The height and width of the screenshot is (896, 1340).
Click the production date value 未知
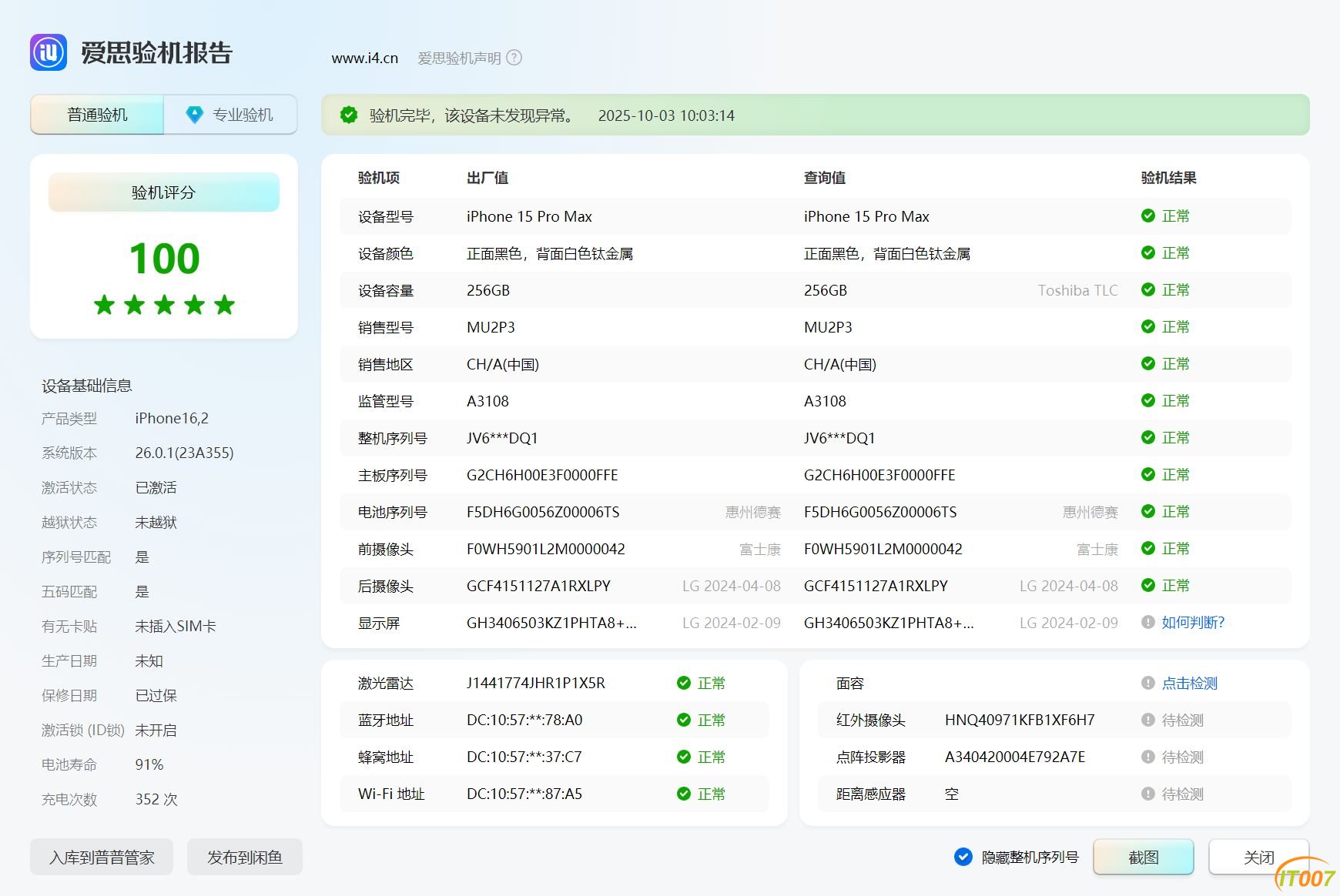pos(149,661)
